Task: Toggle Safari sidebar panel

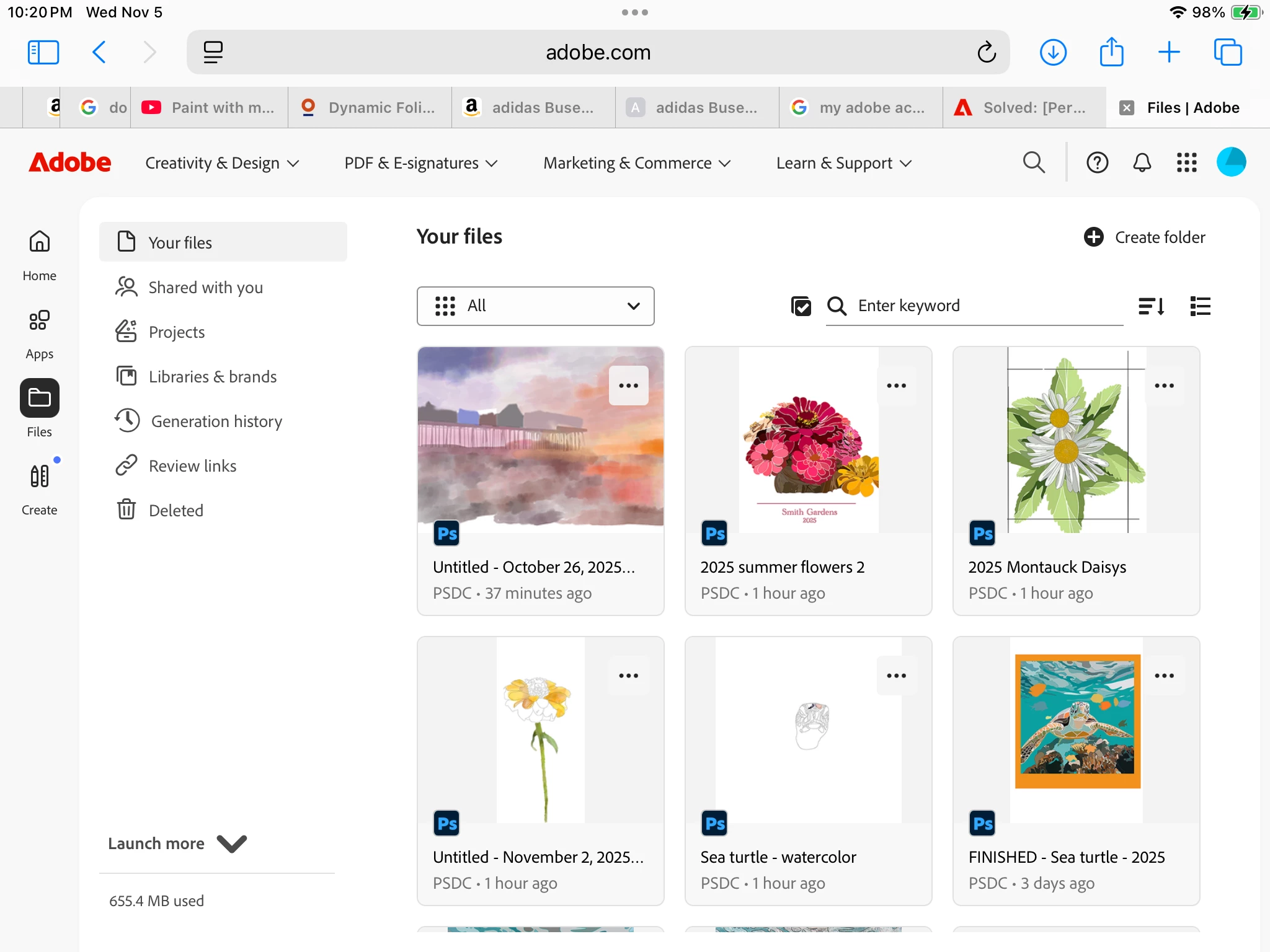Action: [x=43, y=52]
